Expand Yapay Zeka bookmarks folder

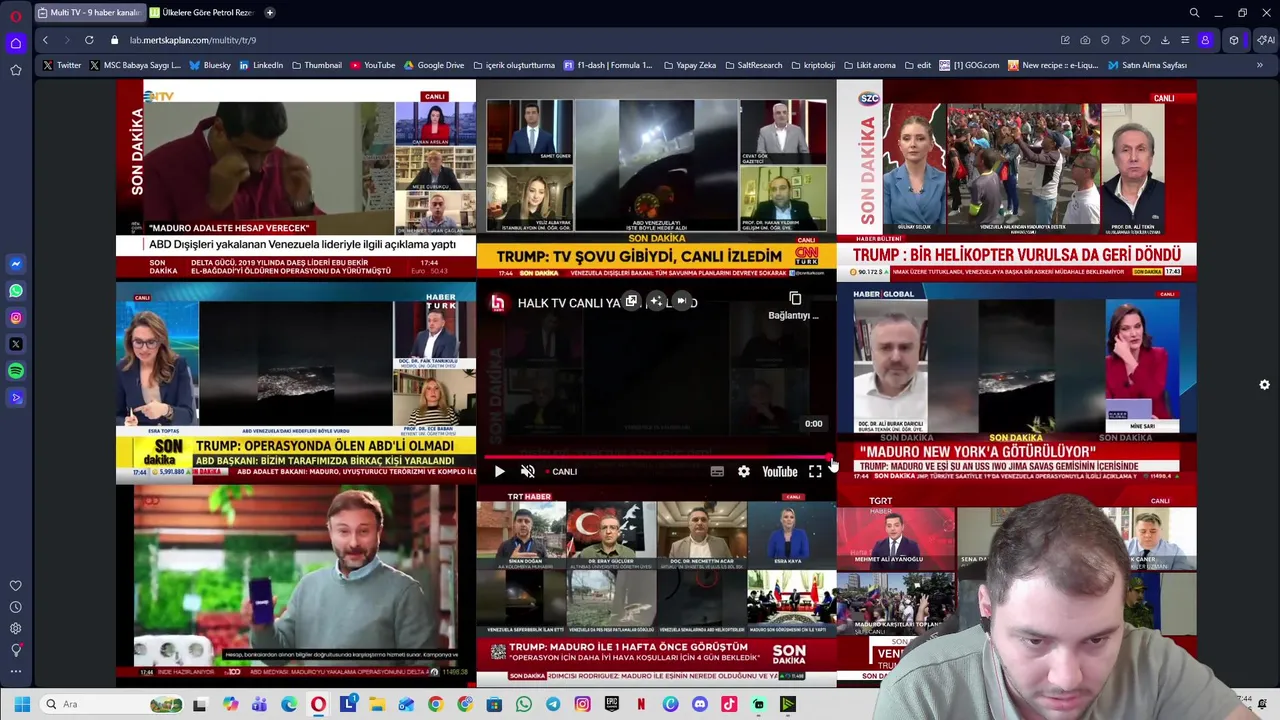click(x=689, y=65)
